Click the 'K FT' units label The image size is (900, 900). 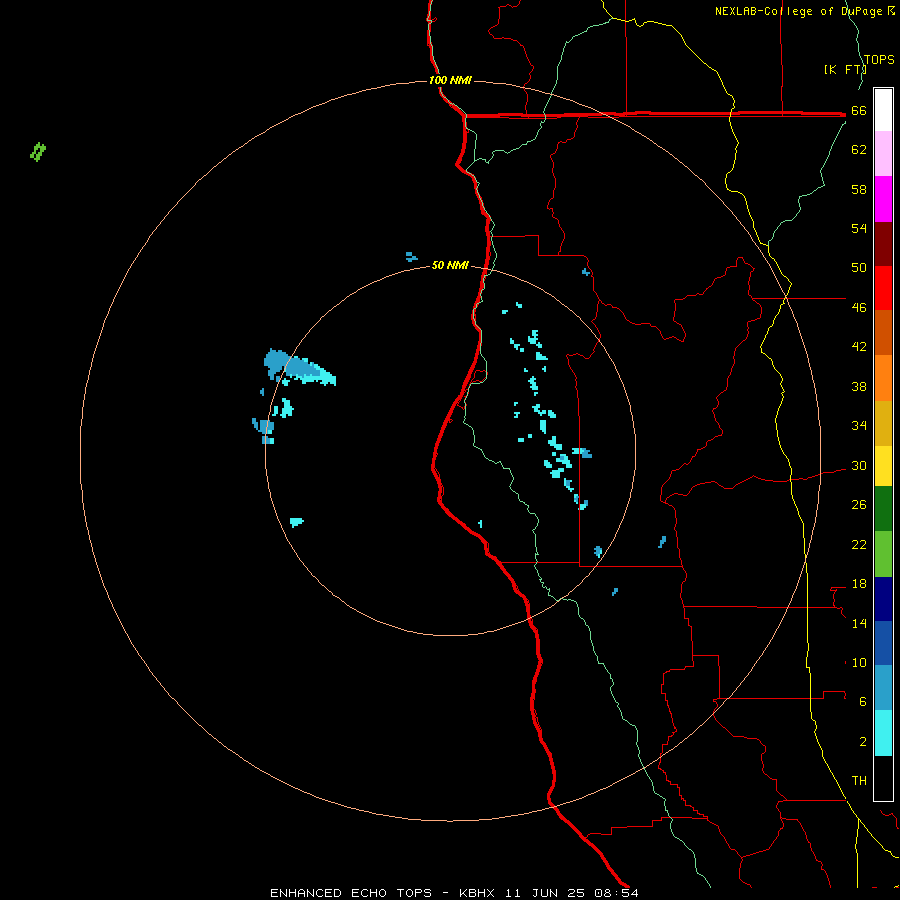coord(845,69)
